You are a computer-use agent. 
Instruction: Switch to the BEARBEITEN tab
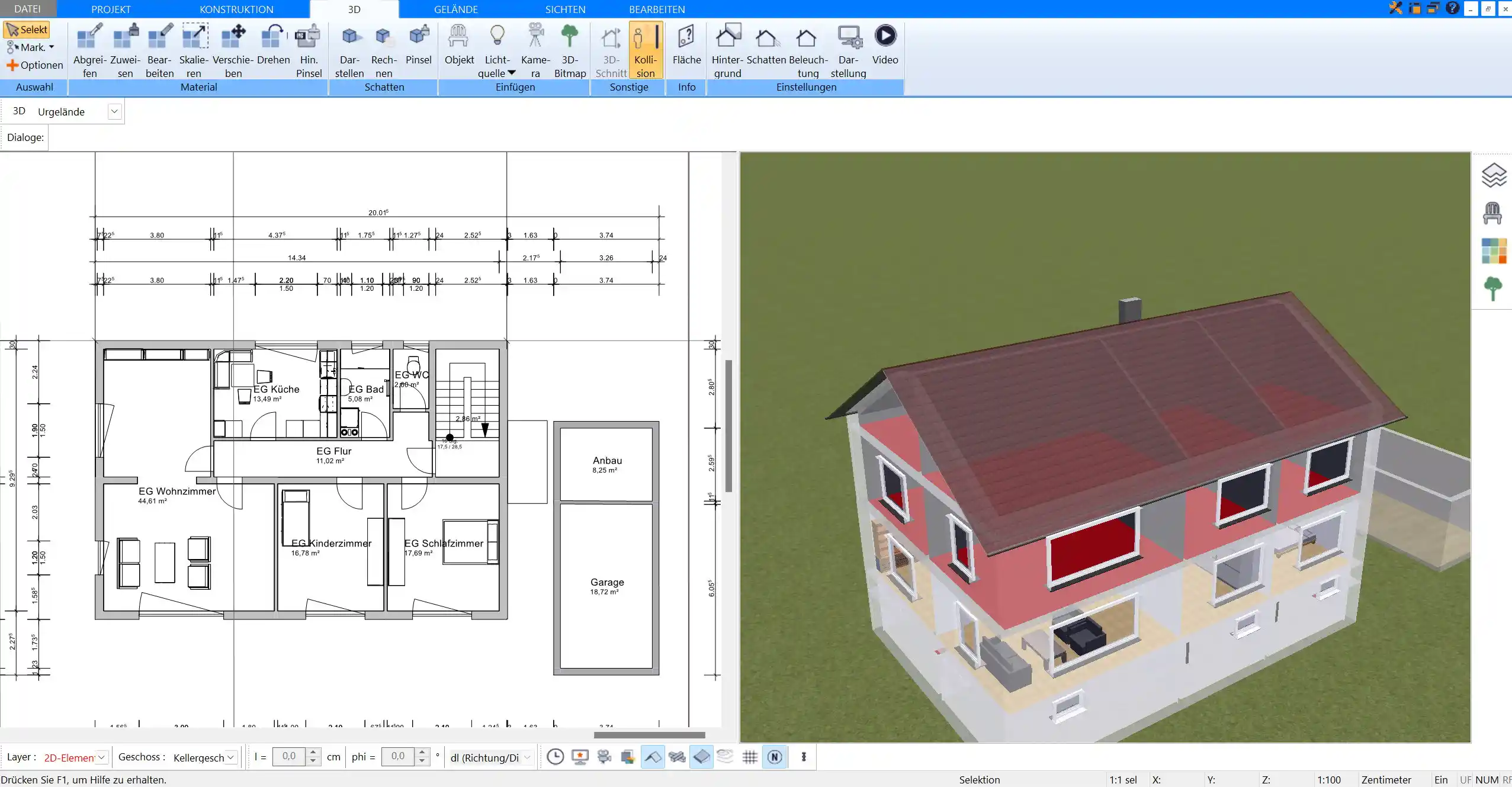(x=657, y=9)
